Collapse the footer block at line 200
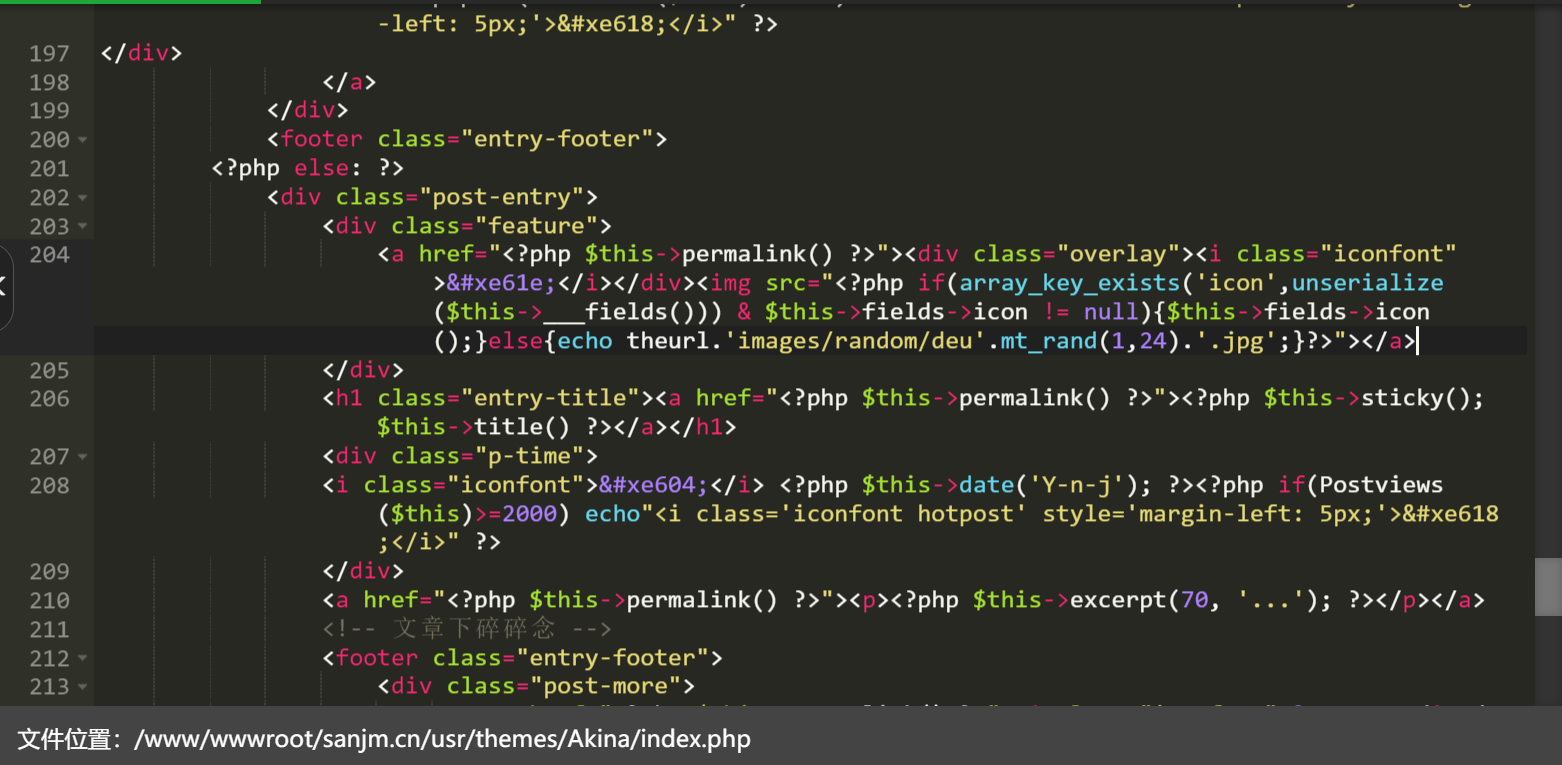The image size is (1562, 765). click(x=82, y=140)
